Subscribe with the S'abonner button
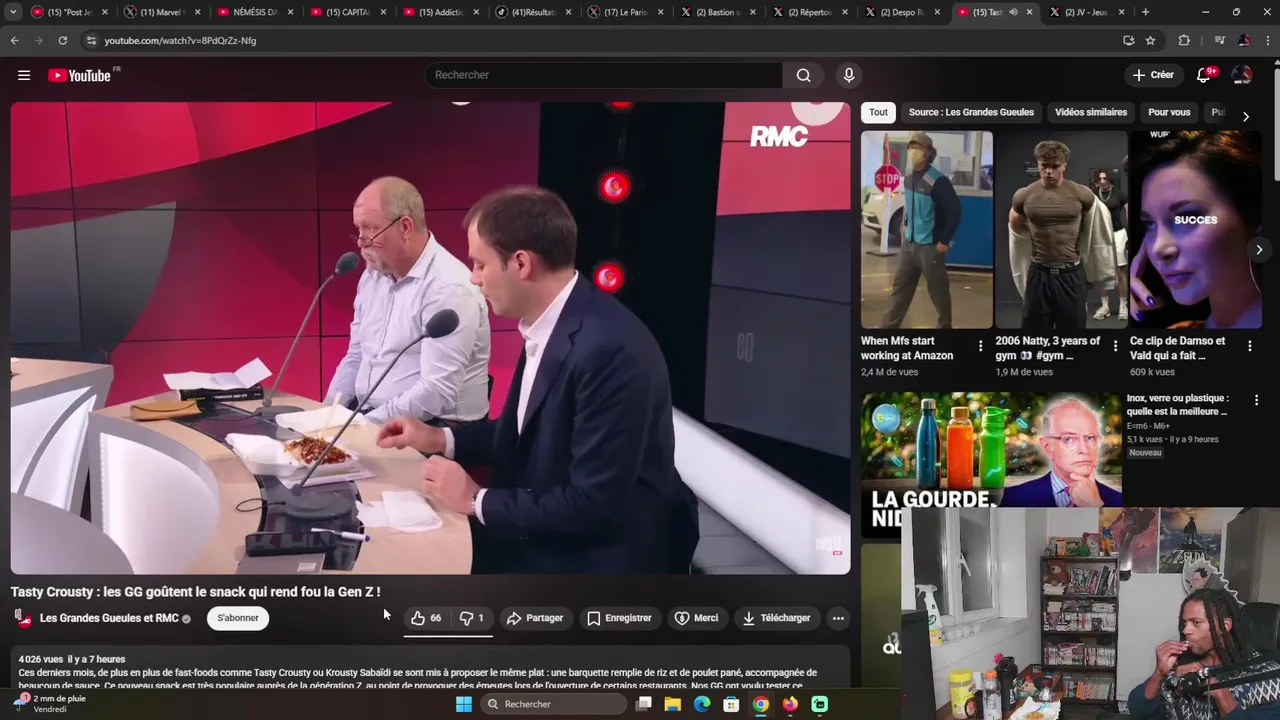The image size is (1280, 720). [238, 618]
